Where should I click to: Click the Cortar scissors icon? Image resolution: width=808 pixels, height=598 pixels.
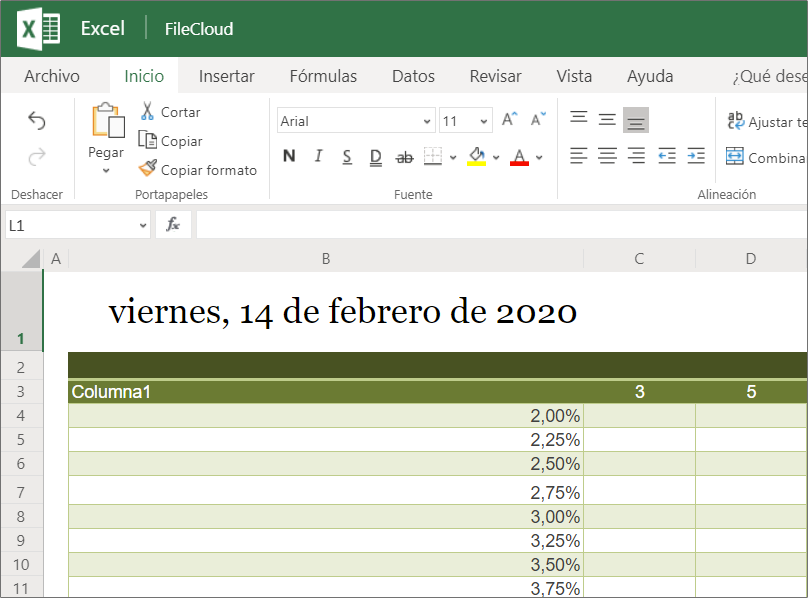(x=147, y=112)
